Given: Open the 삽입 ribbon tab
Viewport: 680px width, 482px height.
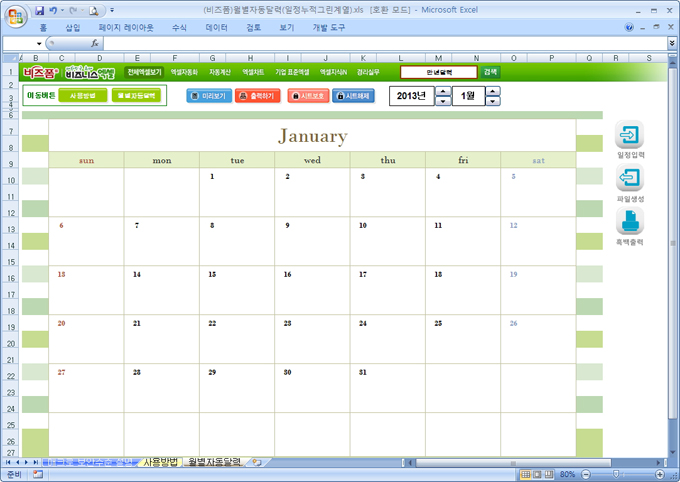Looking at the screenshot, I should (x=72, y=28).
